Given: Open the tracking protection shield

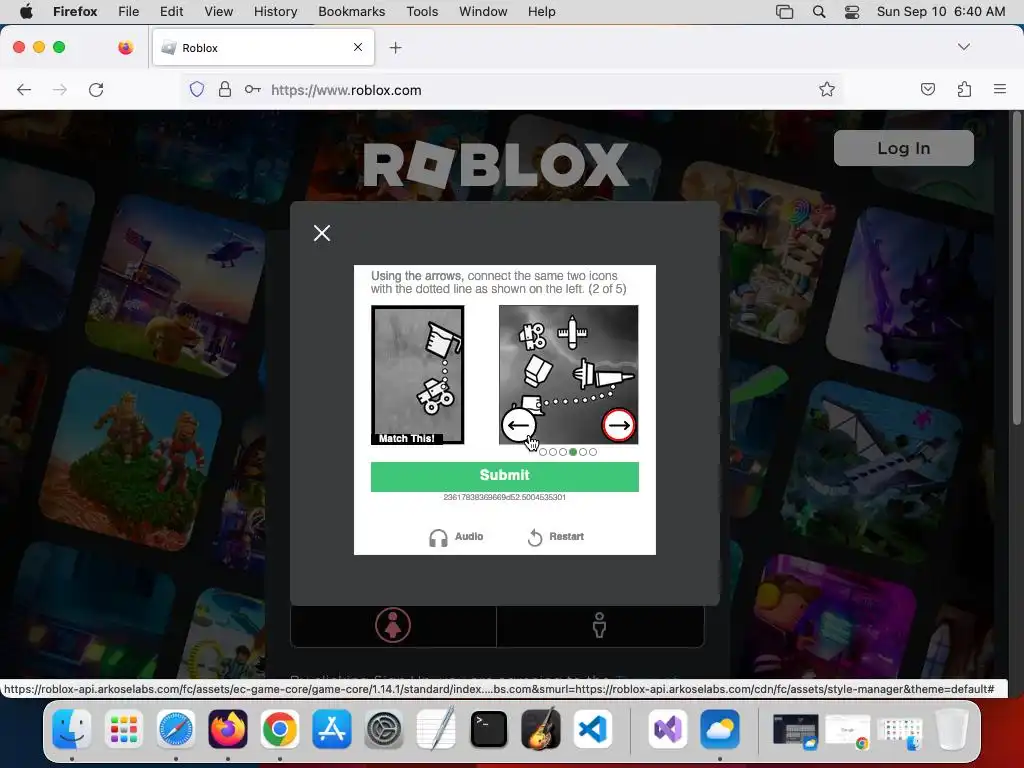Looking at the screenshot, I should click(197, 89).
